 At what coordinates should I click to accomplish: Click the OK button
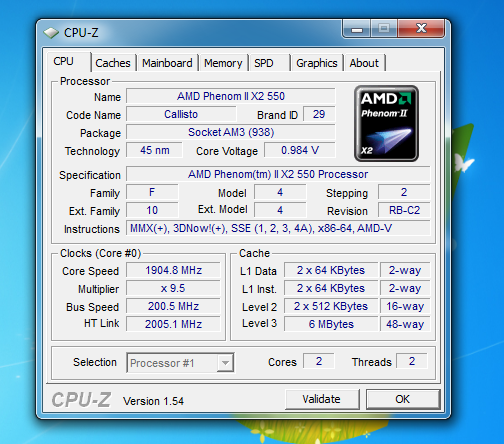point(403,399)
